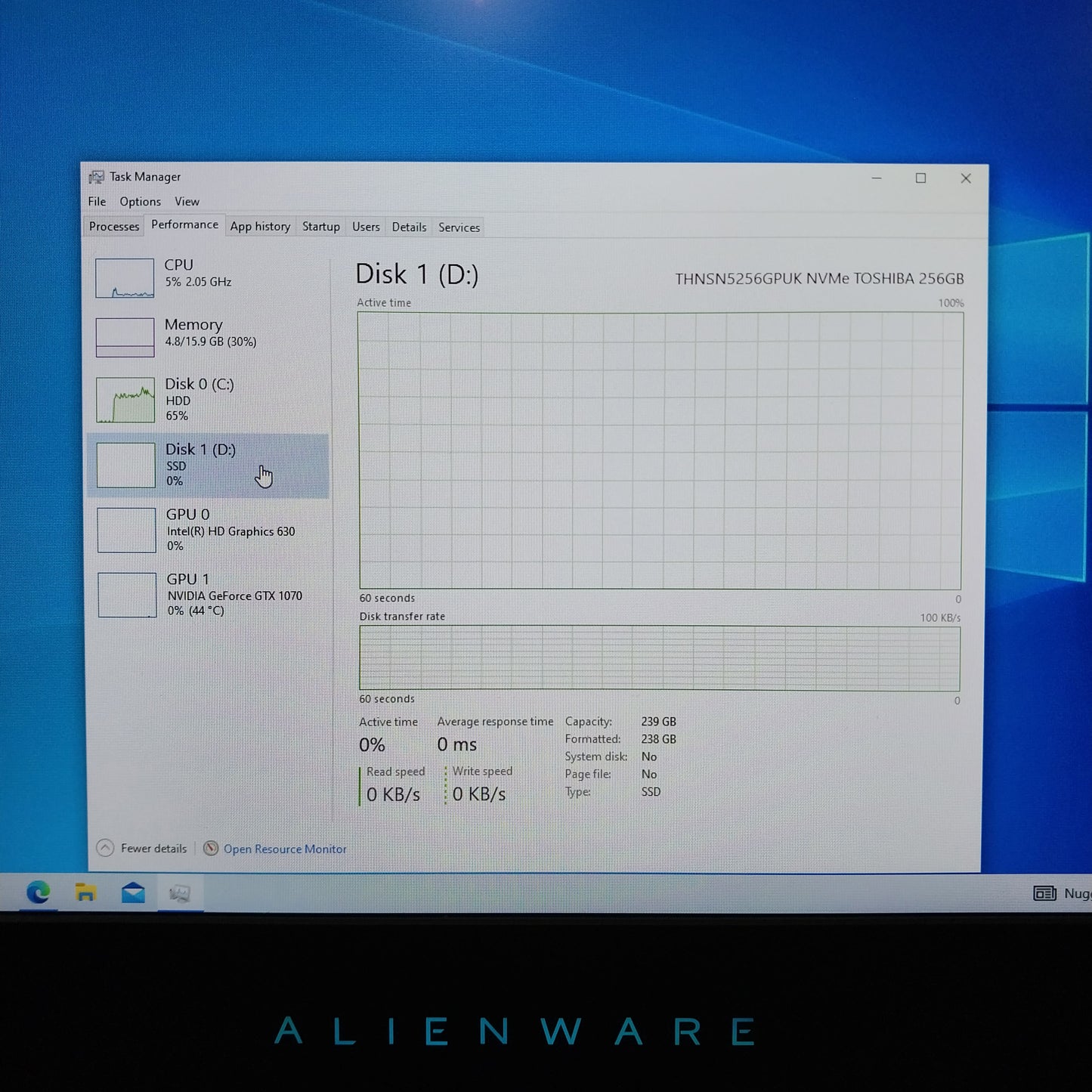Switch to the Startup tab
The image size is (1092, 1092).
click(320, 227)
